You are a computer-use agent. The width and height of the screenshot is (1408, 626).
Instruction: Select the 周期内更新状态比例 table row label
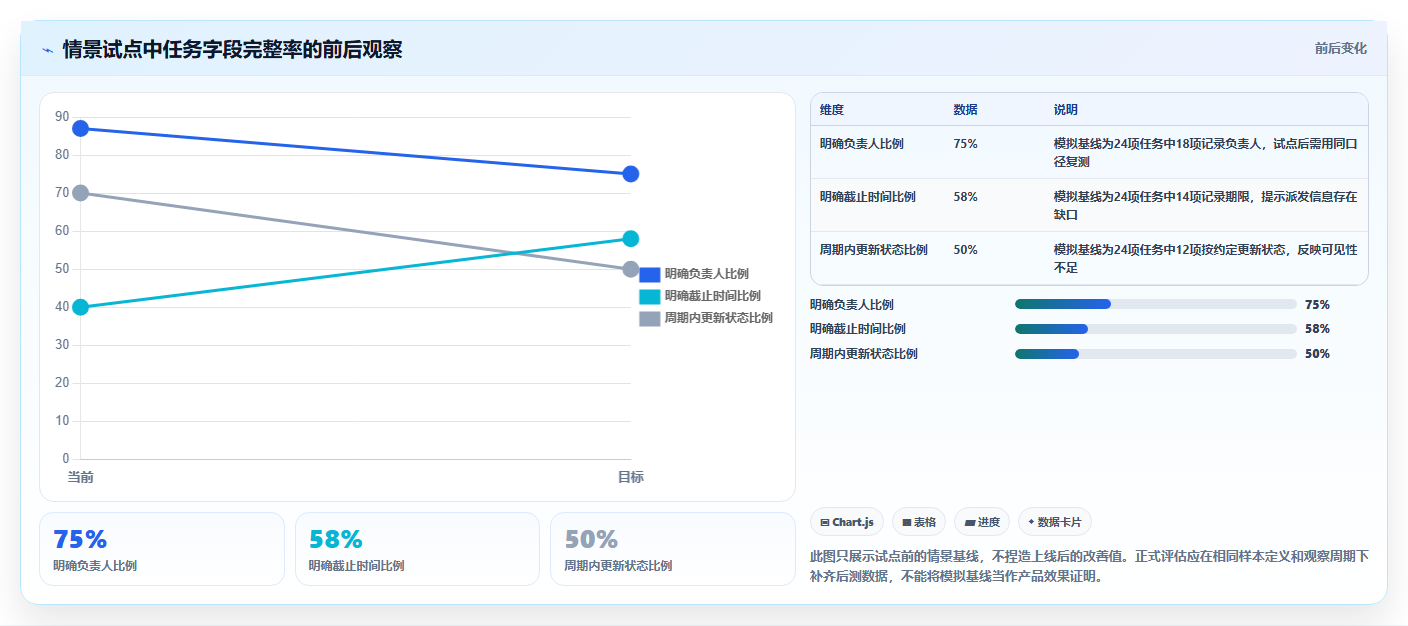tap(874, 250)
